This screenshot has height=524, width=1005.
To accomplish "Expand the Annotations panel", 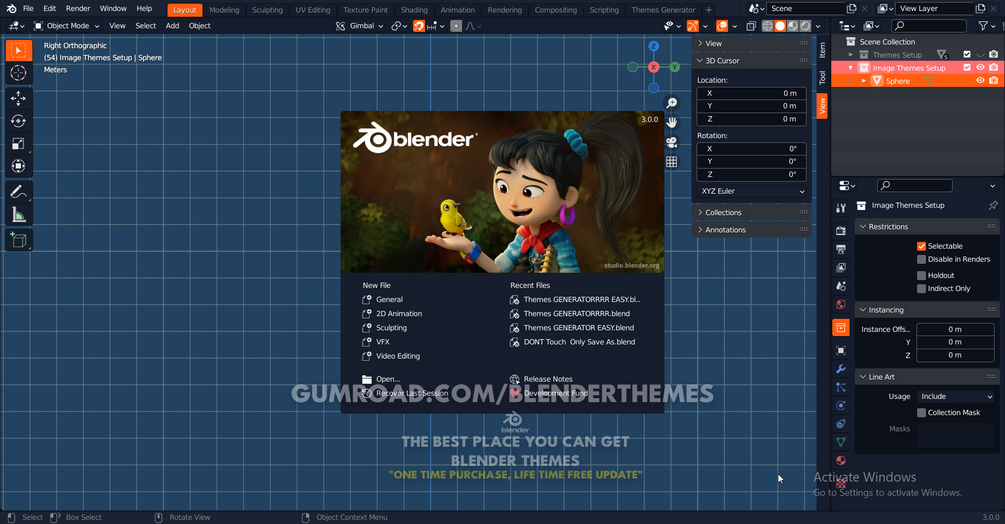I will pyautogui.click(x=752, y=230).
